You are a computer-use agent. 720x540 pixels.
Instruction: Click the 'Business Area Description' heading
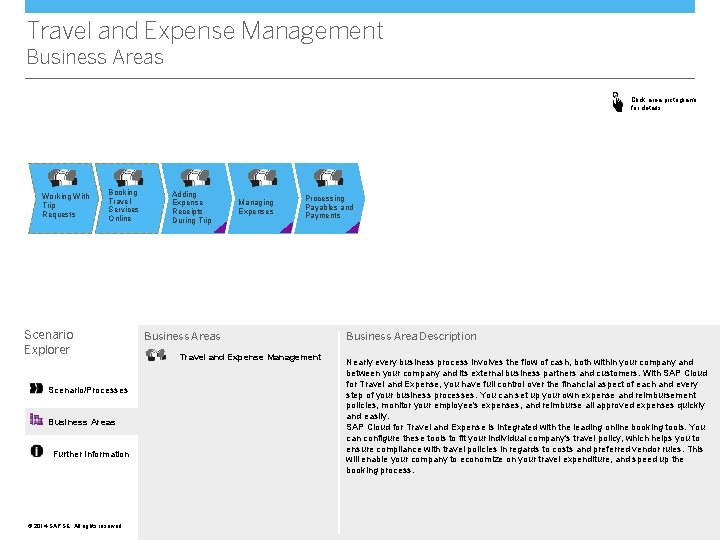coord(411,336)
